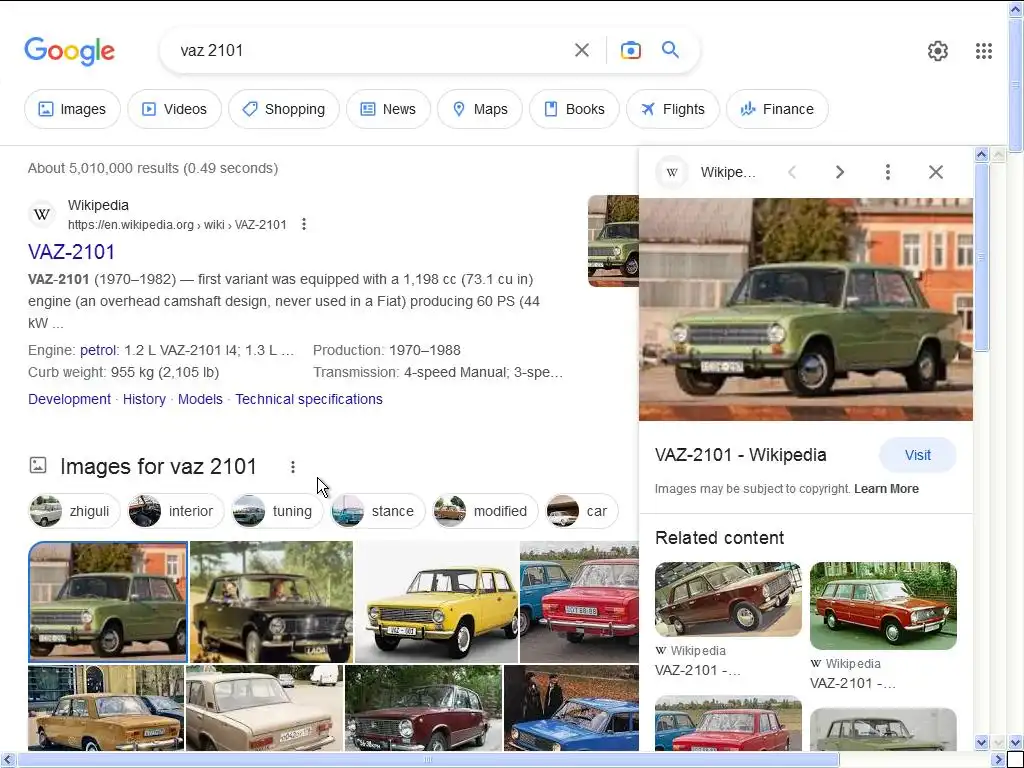The height and width of the screenshot is (768, 1024).
Task: Open three-dot options in image preview panel
Action: pos(888,172)
